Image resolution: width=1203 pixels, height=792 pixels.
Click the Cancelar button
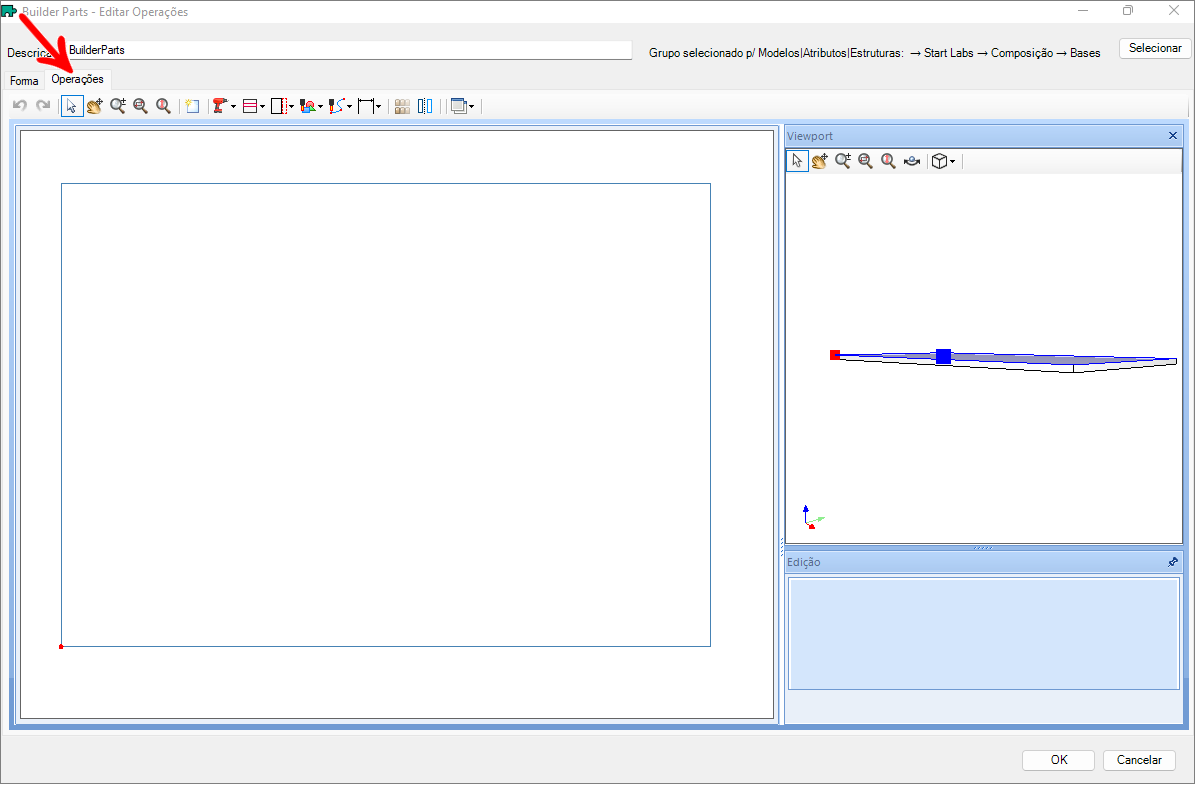tap(1139, 760)
